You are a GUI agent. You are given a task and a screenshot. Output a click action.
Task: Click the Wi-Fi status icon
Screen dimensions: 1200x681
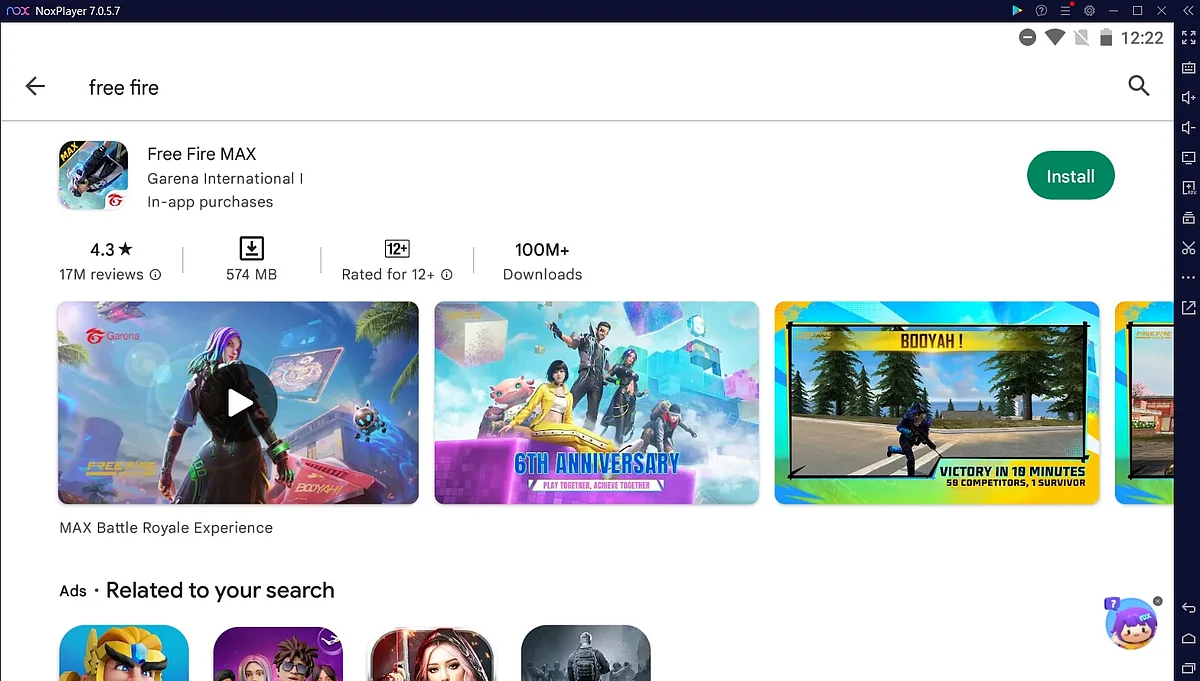[1054, 38]
